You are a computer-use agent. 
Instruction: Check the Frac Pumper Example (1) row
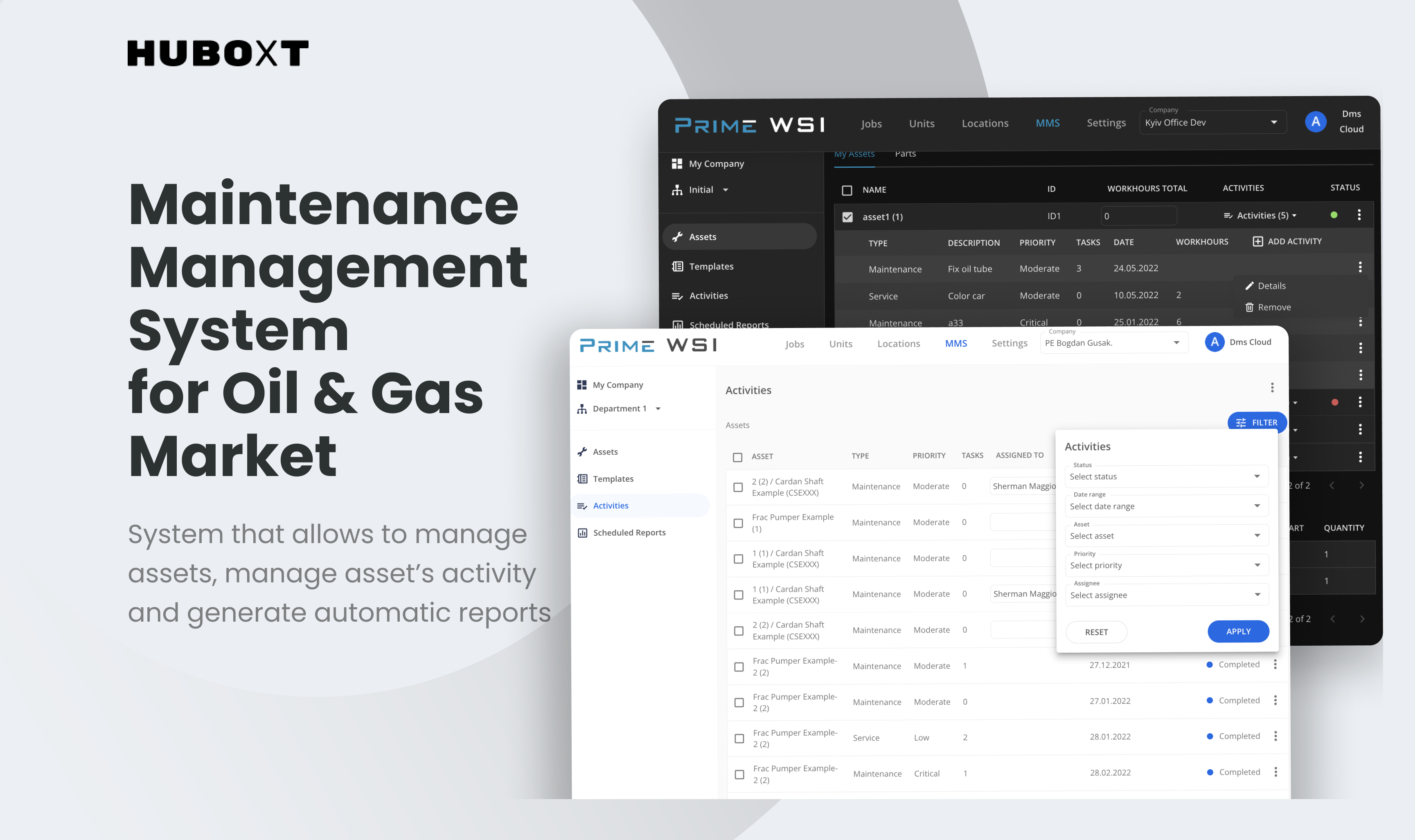point(738,523)
